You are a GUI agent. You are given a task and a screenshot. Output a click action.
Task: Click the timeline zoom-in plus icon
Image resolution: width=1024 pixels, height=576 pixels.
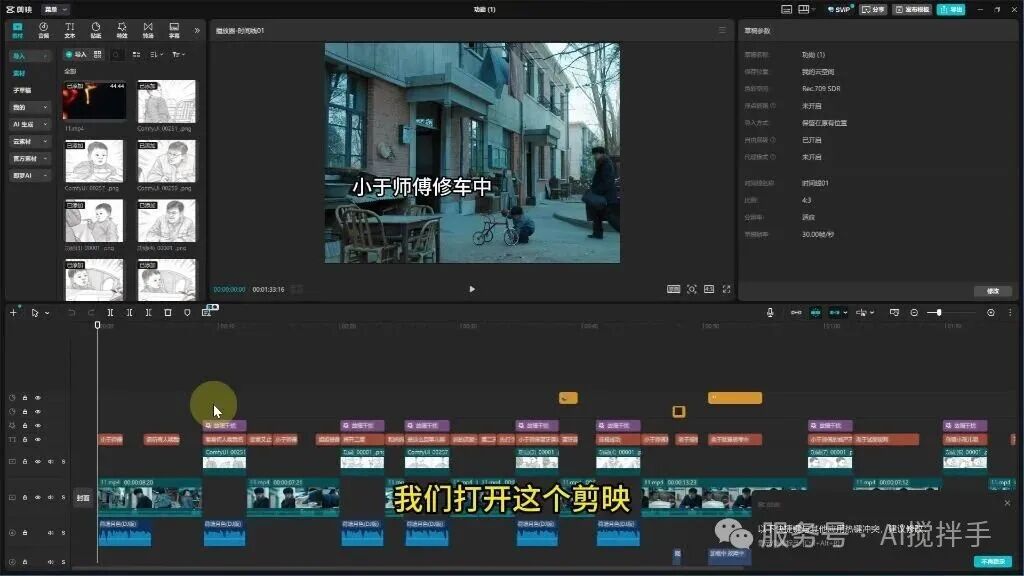click(x=991, y=313)
